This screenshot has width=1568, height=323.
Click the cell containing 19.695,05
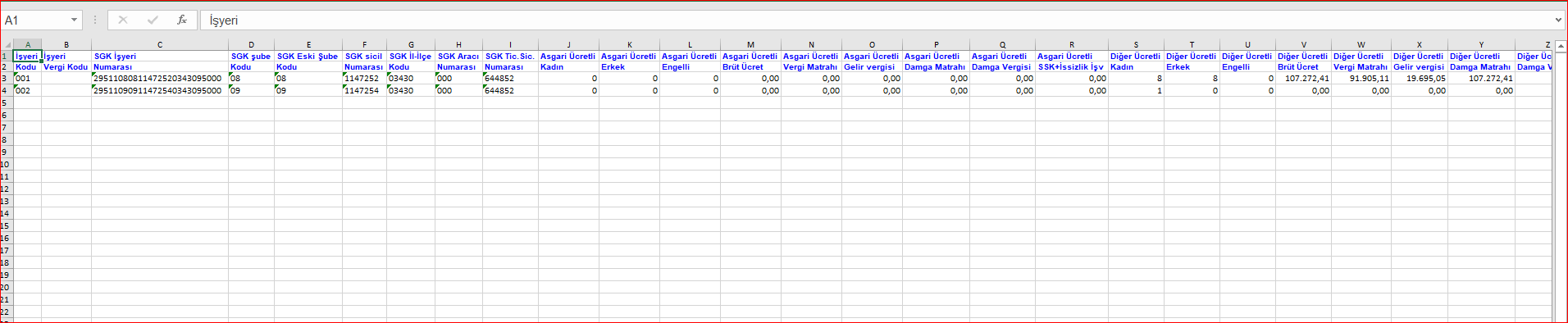tap(1420, 79)
